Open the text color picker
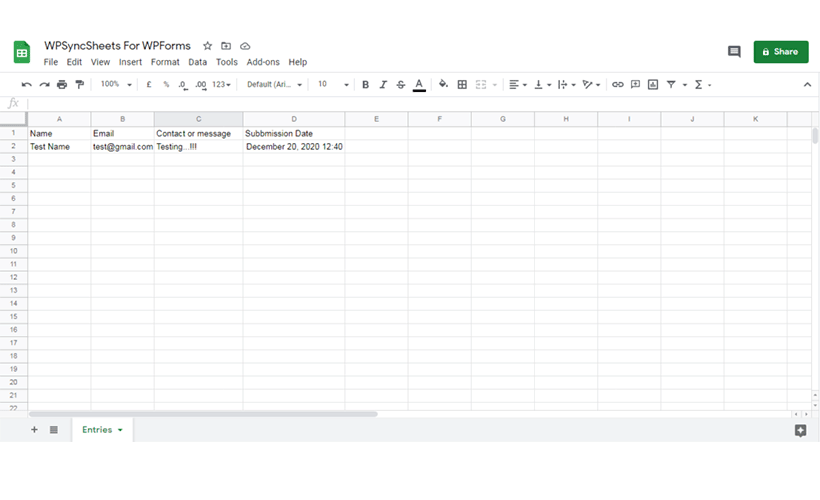Image resolution: width=820 pixels, height=500 pixels. point(419,85)
